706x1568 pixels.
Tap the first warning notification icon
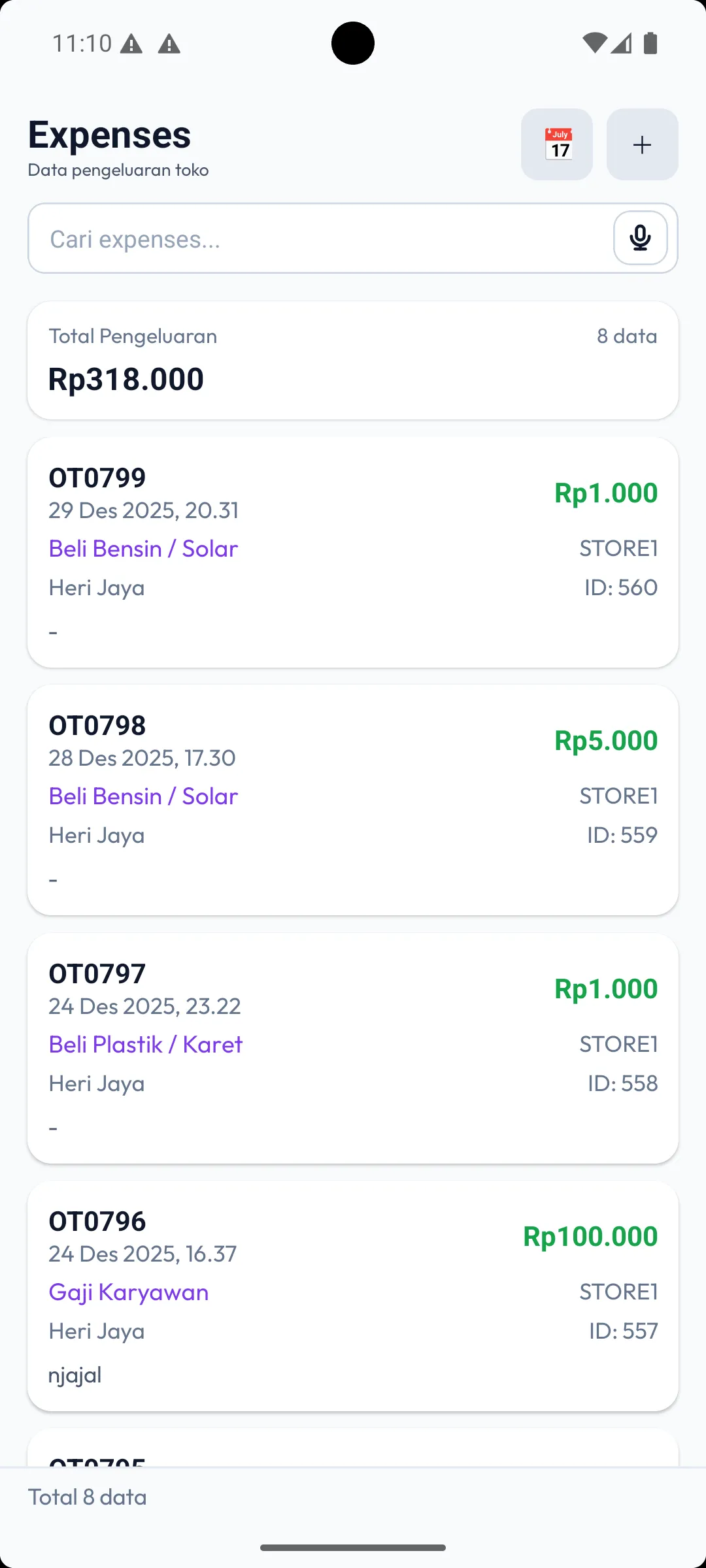click(x=131, y=44)
